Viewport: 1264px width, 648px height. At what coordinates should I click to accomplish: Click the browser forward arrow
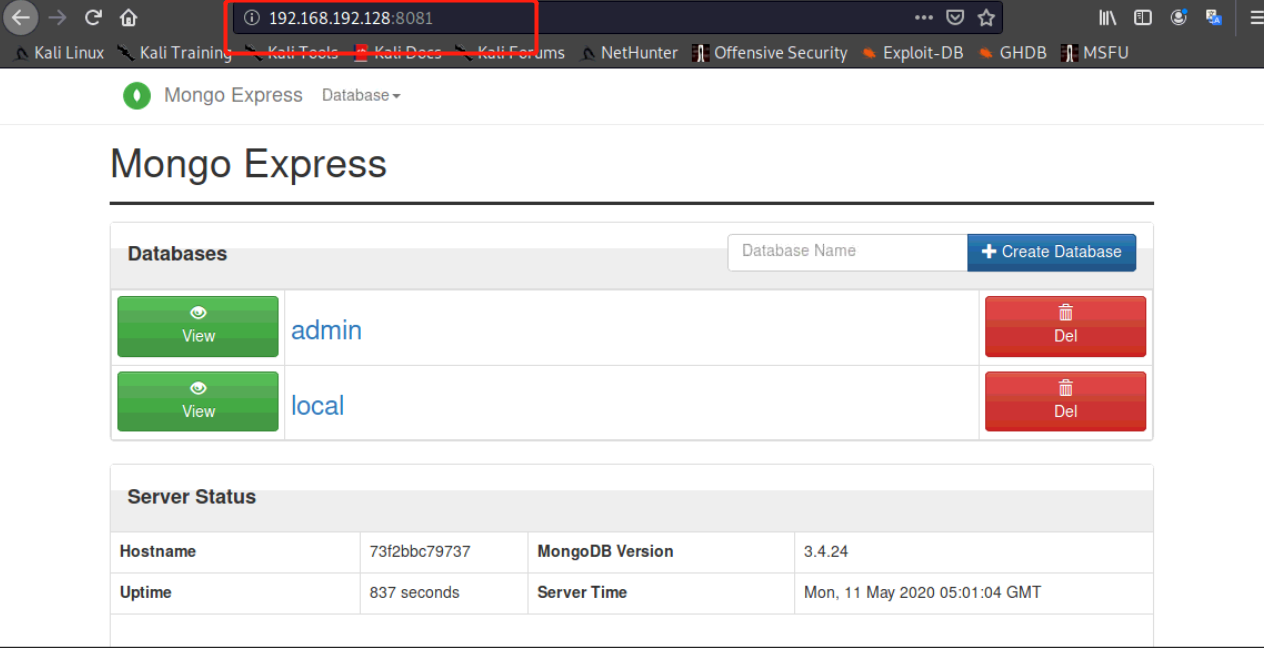click(58, 17)
